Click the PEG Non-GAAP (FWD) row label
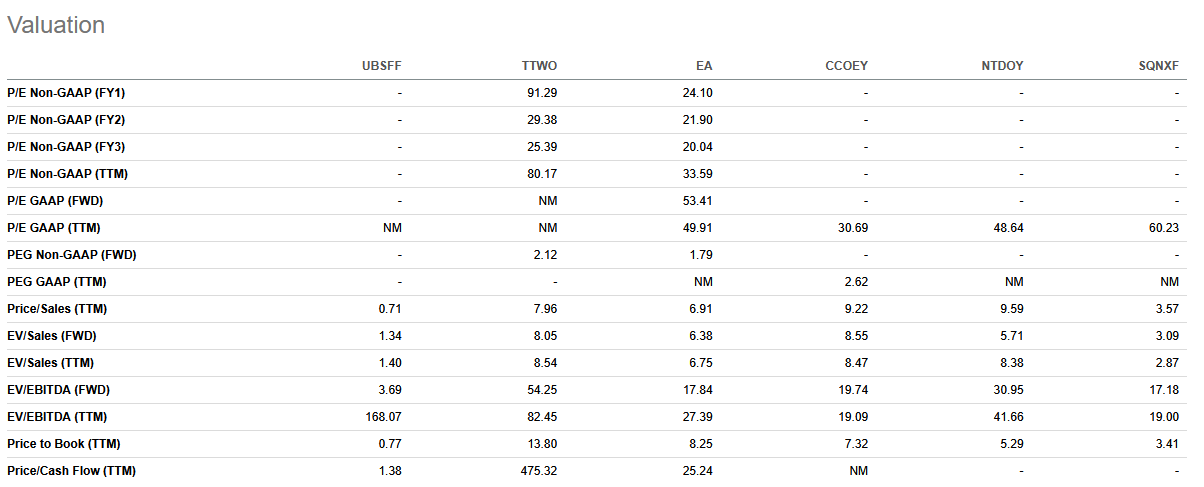 pyautogui.click(x=71, y=255)
